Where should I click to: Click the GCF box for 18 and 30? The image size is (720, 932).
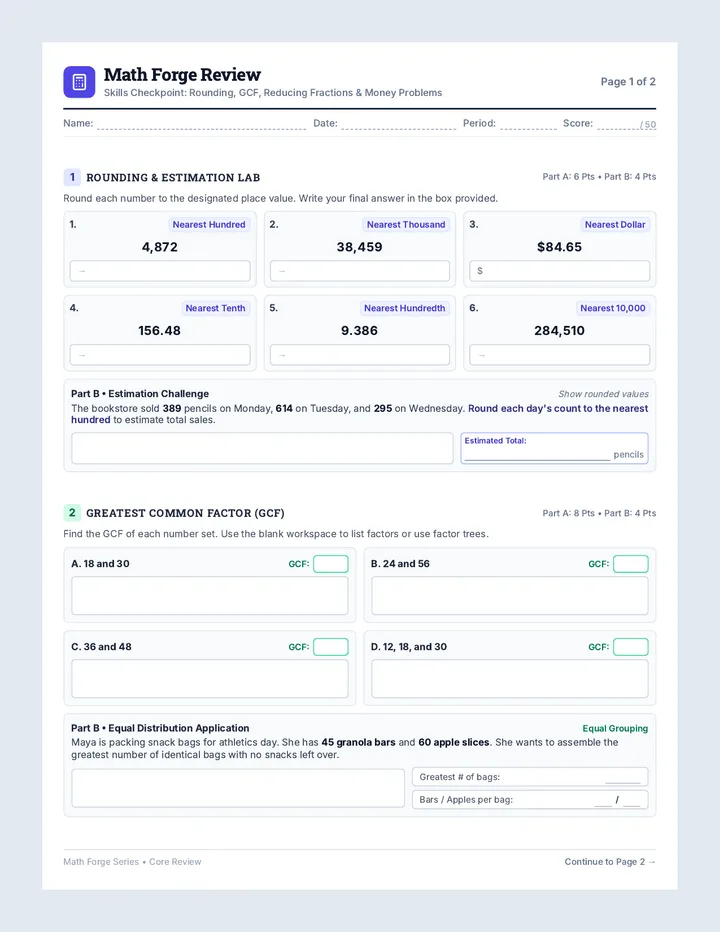[331, 563]
